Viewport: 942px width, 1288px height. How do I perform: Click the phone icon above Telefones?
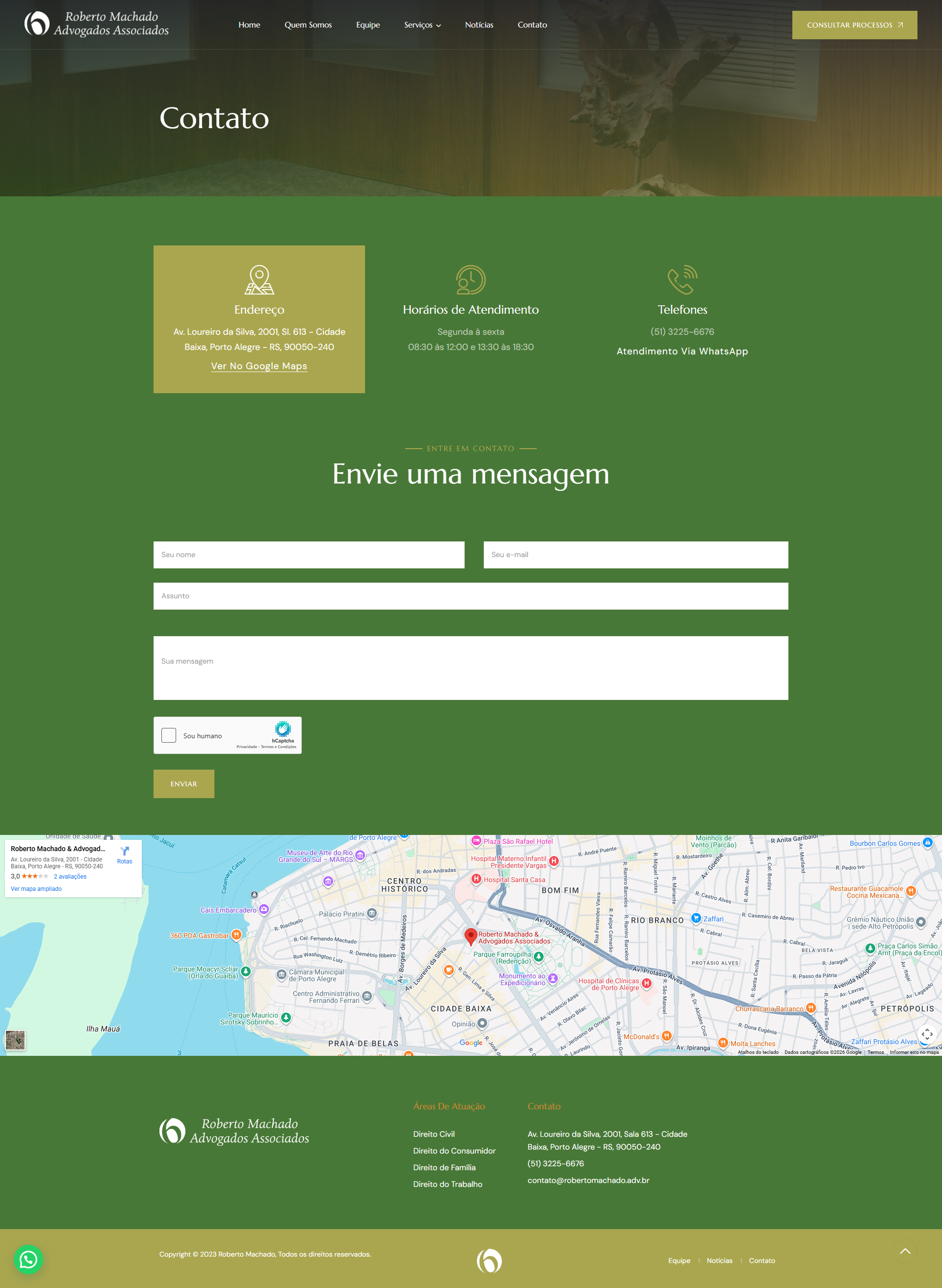(x=682, y=280)
